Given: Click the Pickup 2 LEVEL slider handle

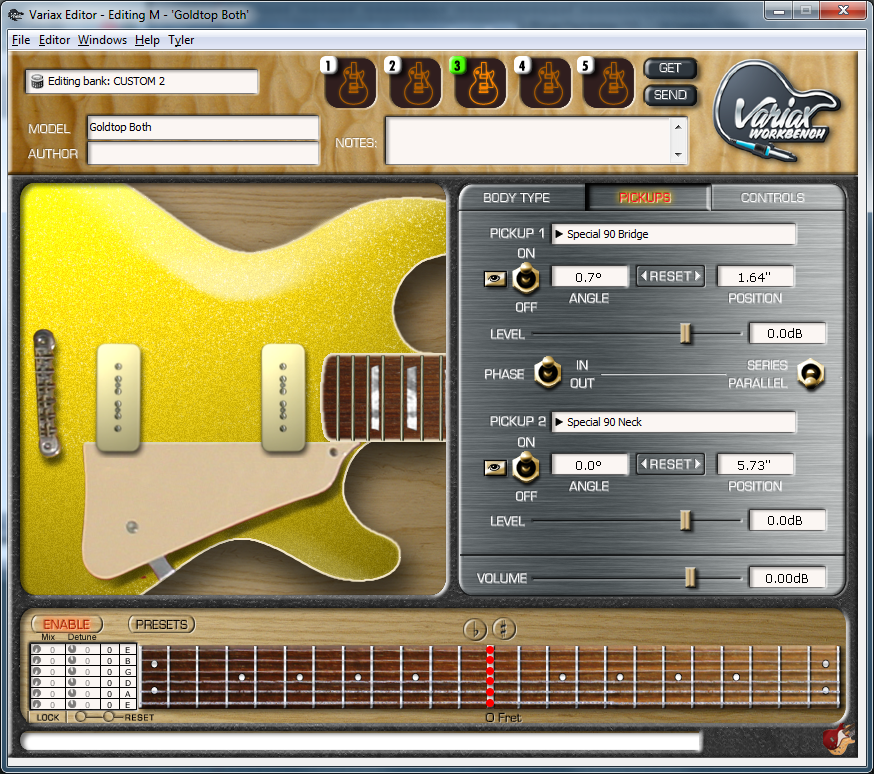Looking at the screenshot, I should pyautogui.click(x=685, y=520).
